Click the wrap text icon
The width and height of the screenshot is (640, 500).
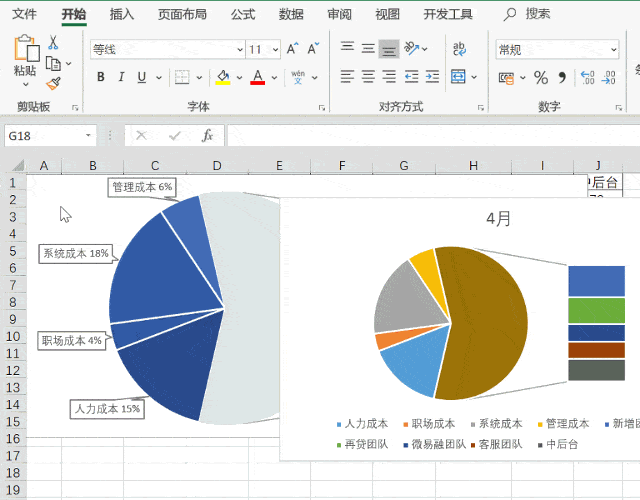pyautogui.click(x=459, y=49)
